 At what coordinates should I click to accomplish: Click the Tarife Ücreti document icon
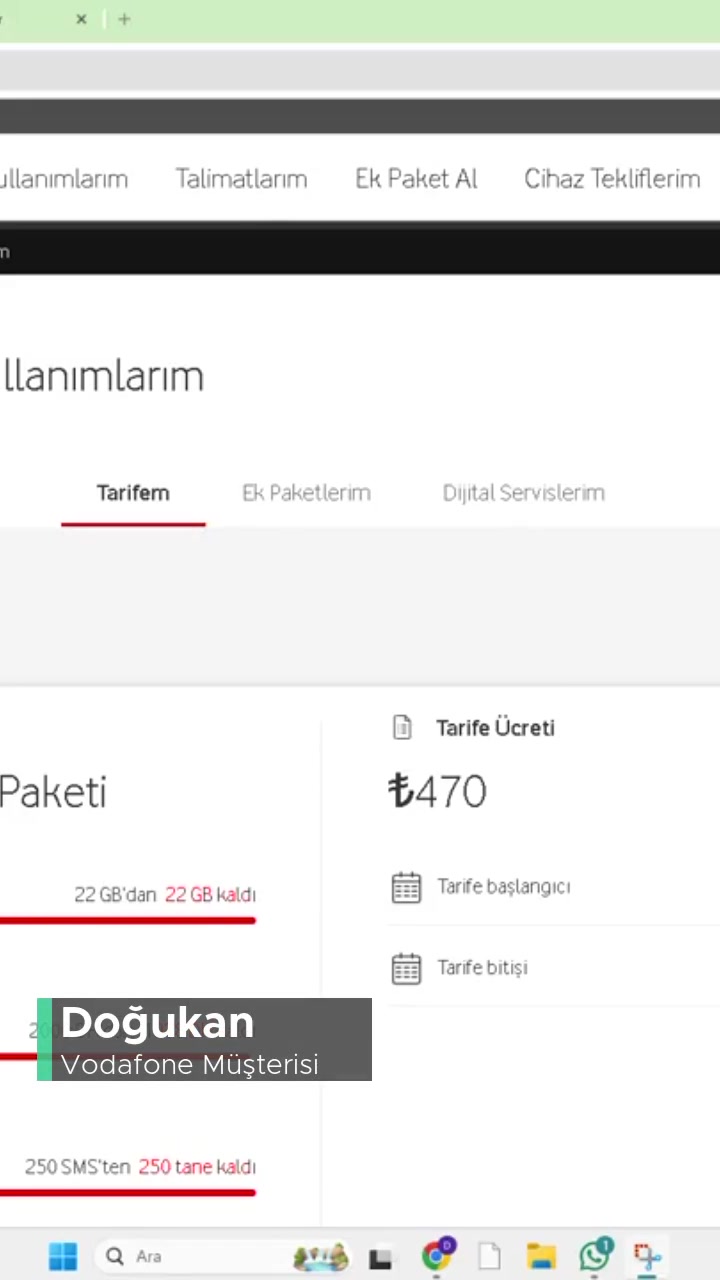point(402,728)
